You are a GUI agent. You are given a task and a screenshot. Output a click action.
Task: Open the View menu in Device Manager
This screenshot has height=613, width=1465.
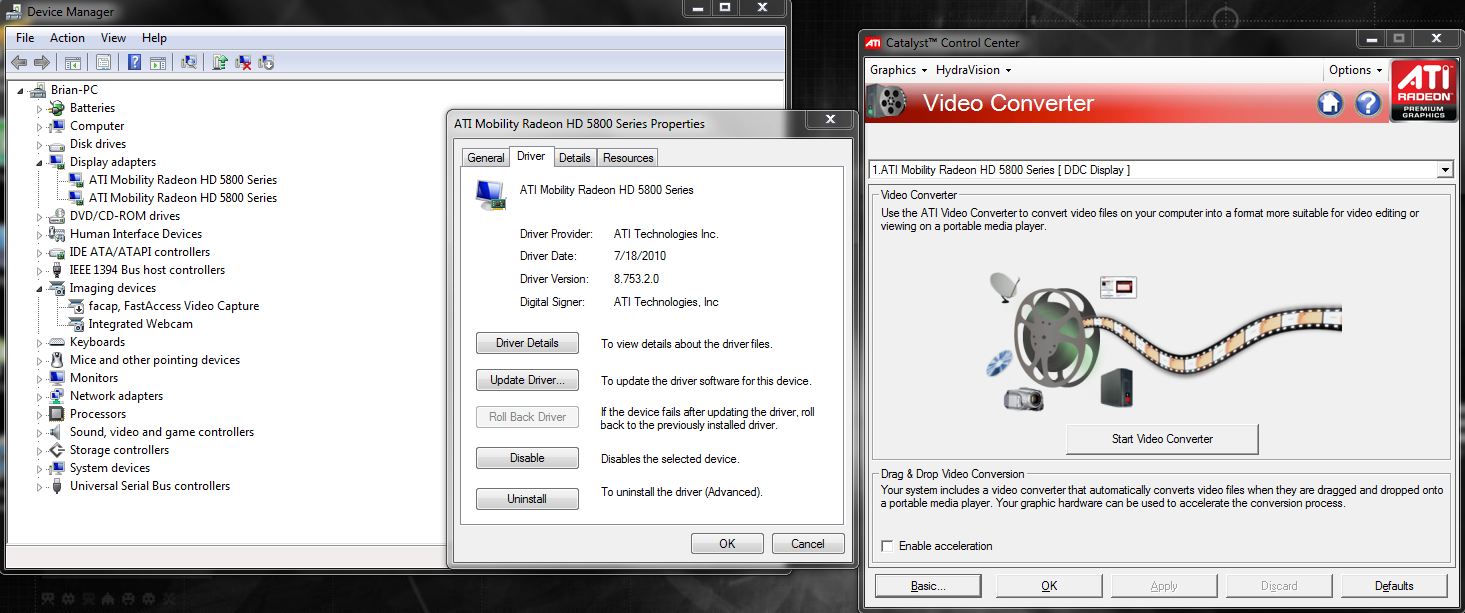[x=113, y=38]
